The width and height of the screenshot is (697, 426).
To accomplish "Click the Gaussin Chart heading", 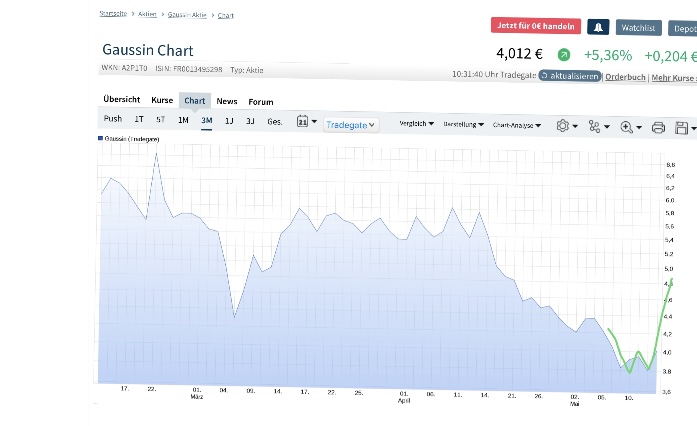I will [148, 50].
